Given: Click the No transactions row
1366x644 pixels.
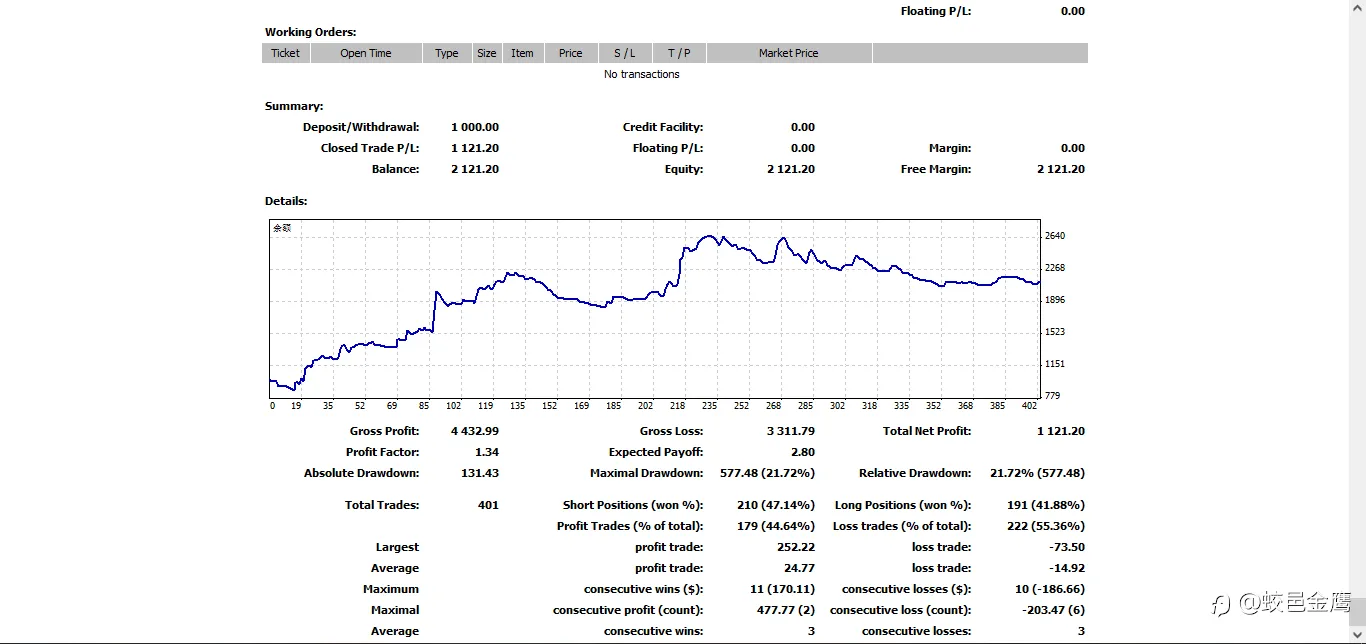Looking at the screenshot, I should (642, 74).
